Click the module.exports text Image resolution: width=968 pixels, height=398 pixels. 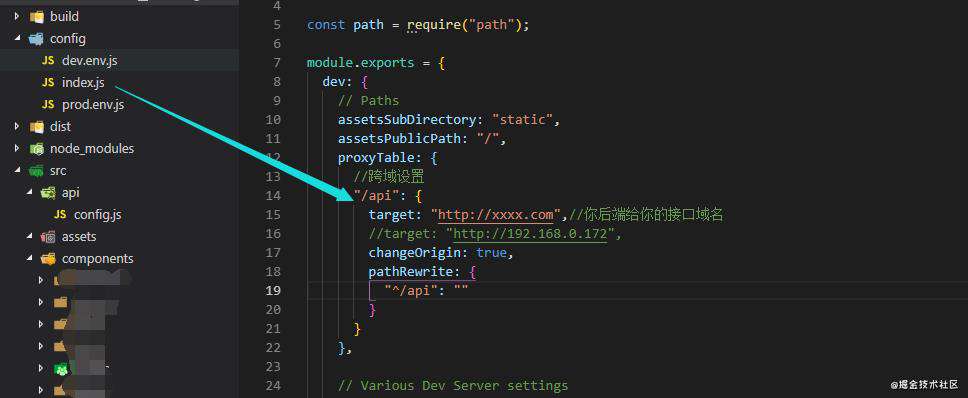pos(361,63)
